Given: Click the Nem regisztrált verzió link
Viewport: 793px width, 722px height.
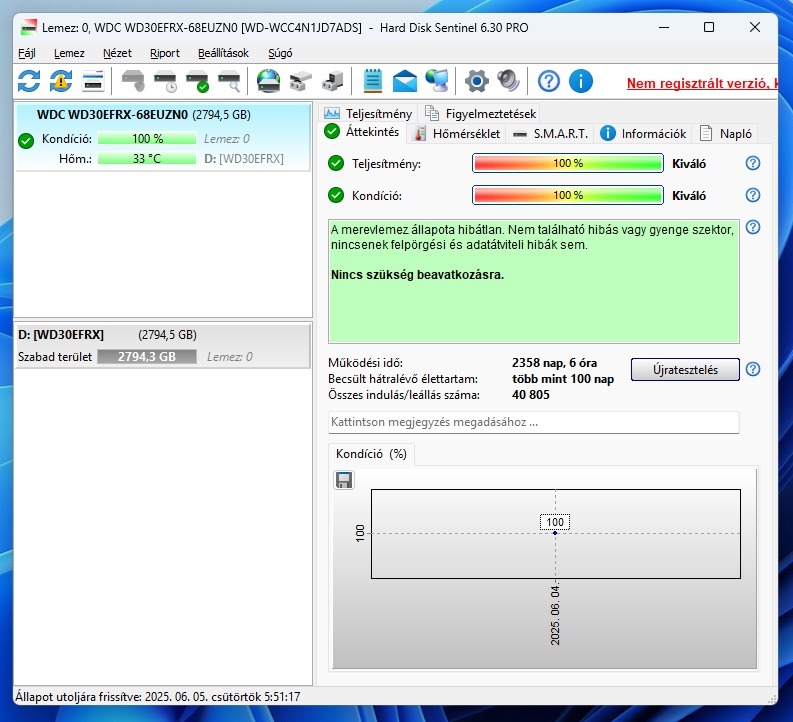Looking at the screenshot, I should pyautogui.click(x=702, y=83).
